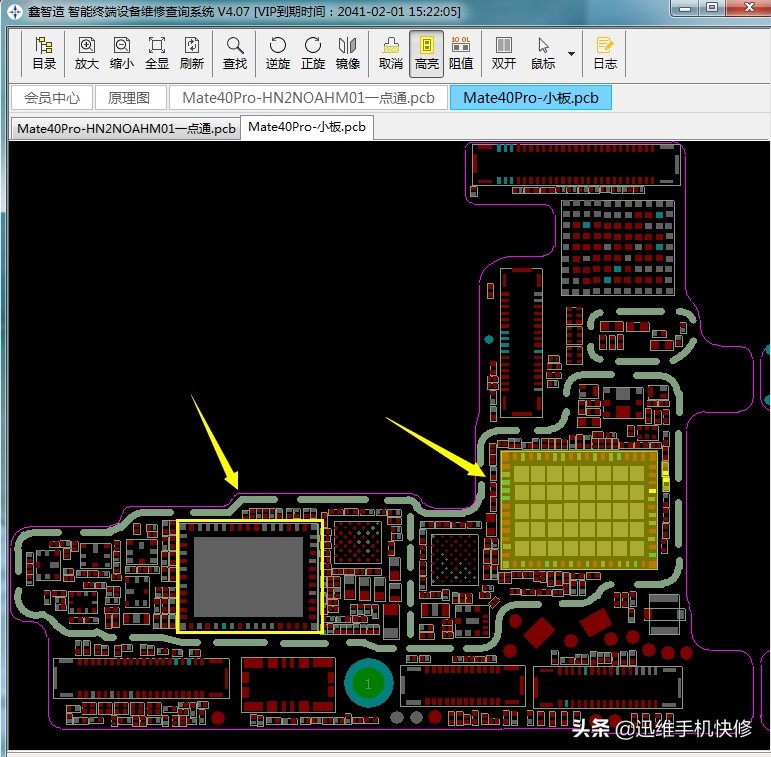Rotate board clockwise with 正旋
Image resolution: width=771 pixels, height=757 pixels.
click(x=313, y=53)
